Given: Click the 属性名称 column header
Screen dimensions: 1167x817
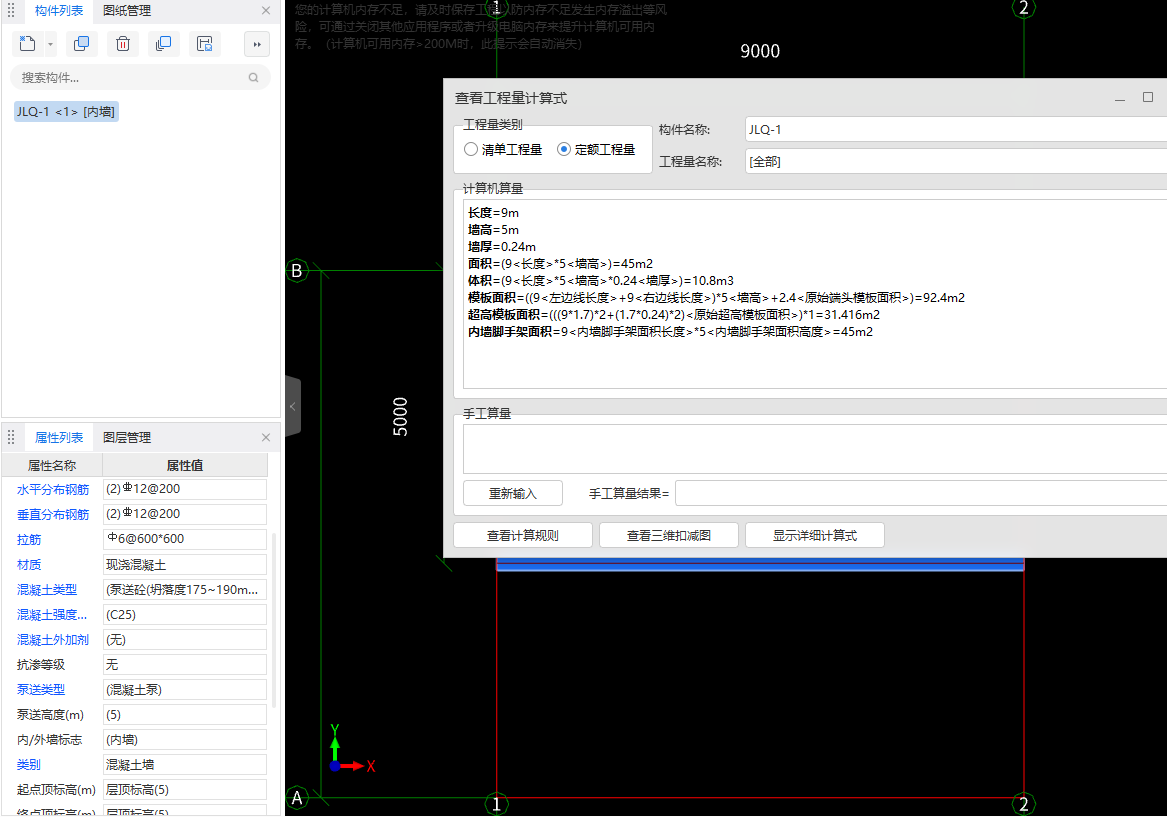Looking at the screenshot, I should pos(52,465).
